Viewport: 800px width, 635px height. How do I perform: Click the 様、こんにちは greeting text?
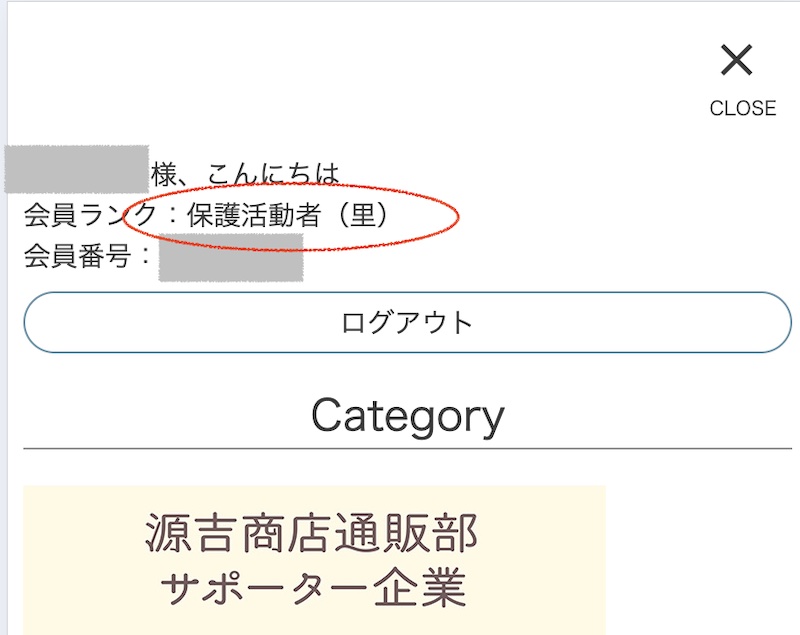[x=245, y=174]
